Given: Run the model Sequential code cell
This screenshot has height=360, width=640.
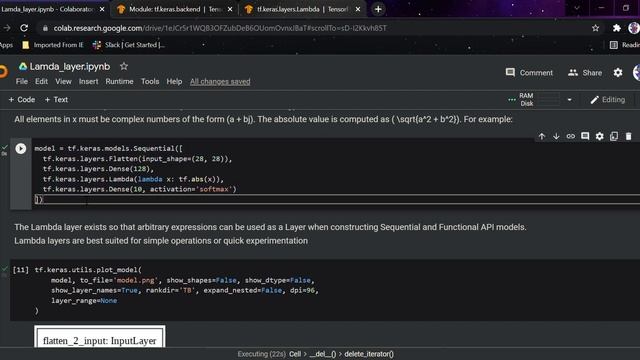Looking at the screenshot, I should pos(21,149).
